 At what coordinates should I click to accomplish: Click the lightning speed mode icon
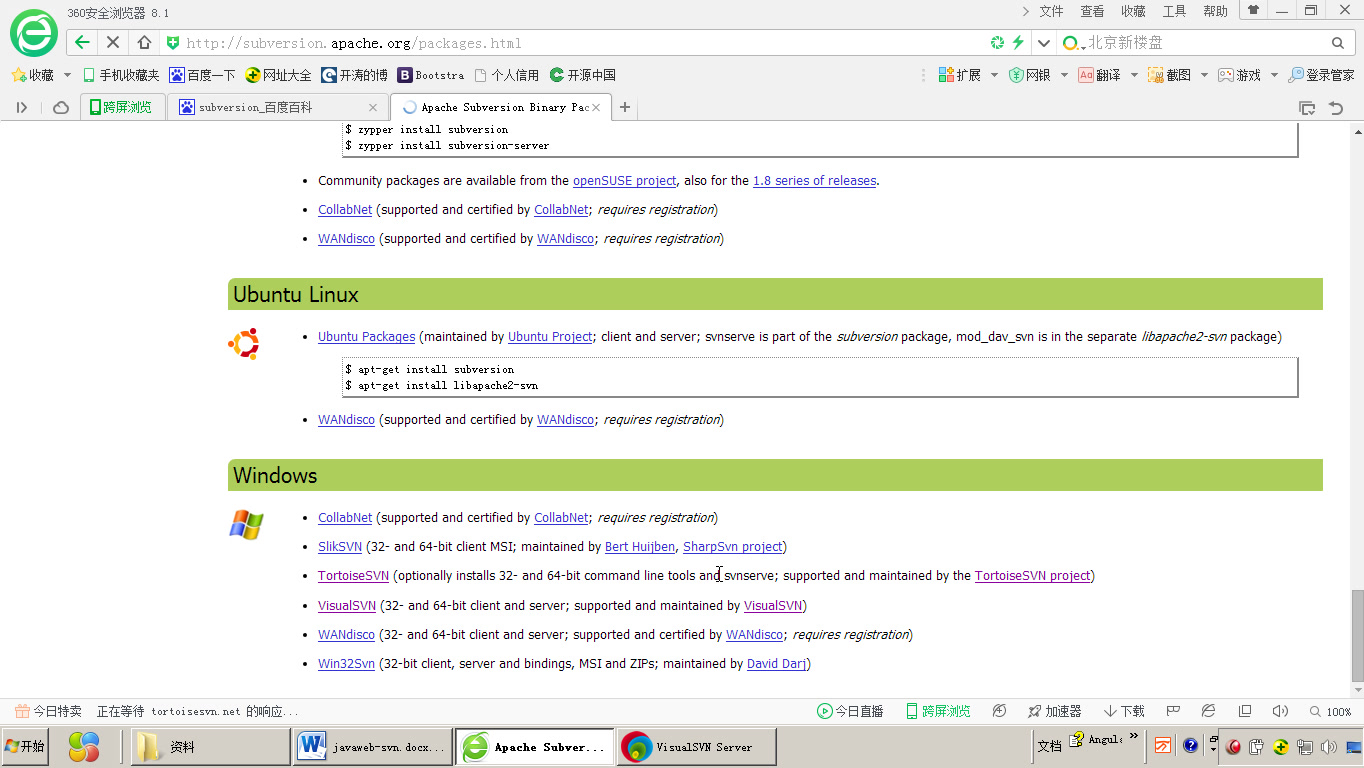click(1018, 42)
